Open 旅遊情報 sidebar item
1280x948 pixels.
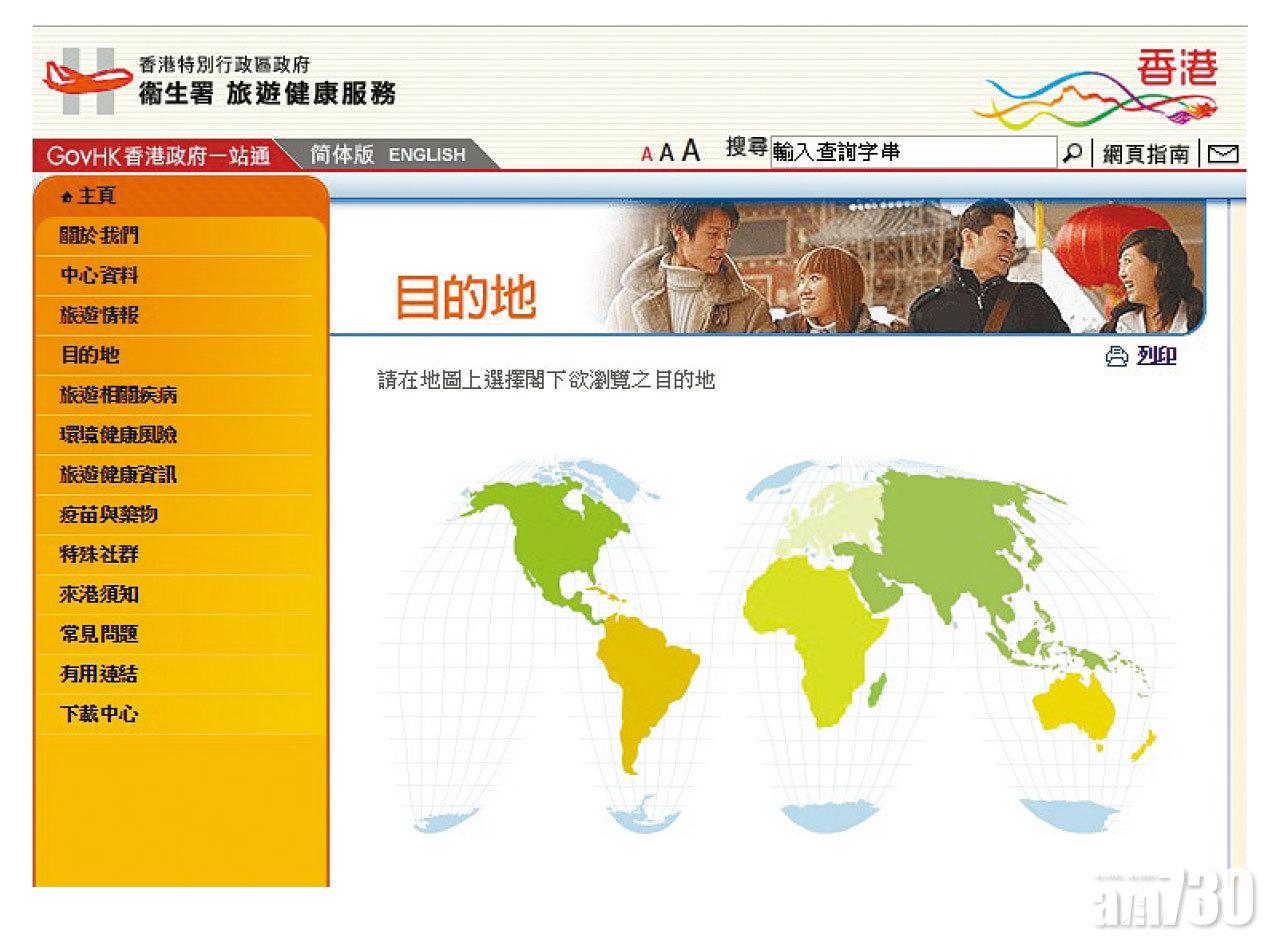(100, 316)
